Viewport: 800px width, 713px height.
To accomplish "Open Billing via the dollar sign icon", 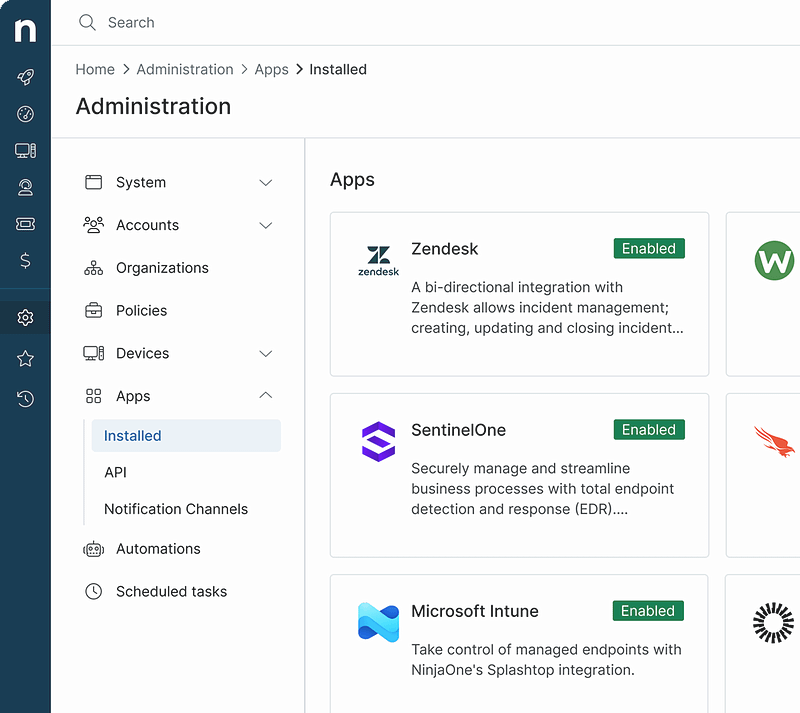I will (x=24, y=261).
